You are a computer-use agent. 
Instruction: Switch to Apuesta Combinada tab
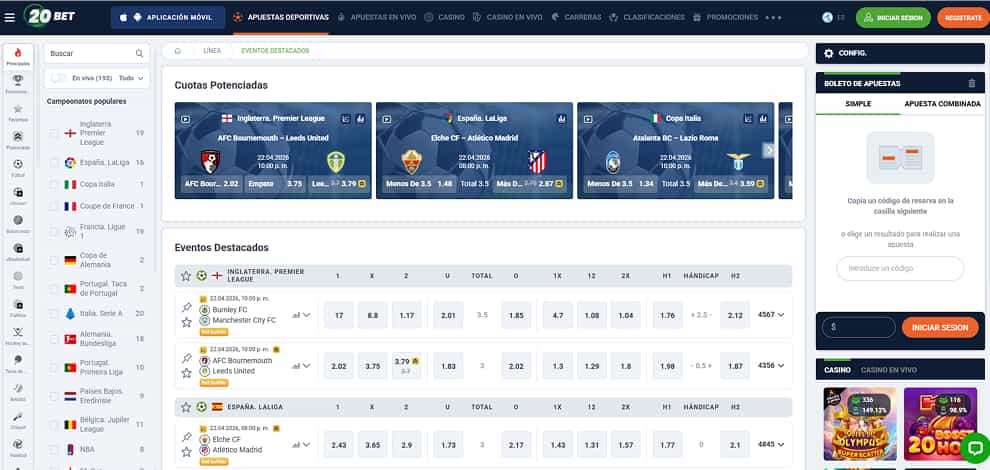point(942,104)
